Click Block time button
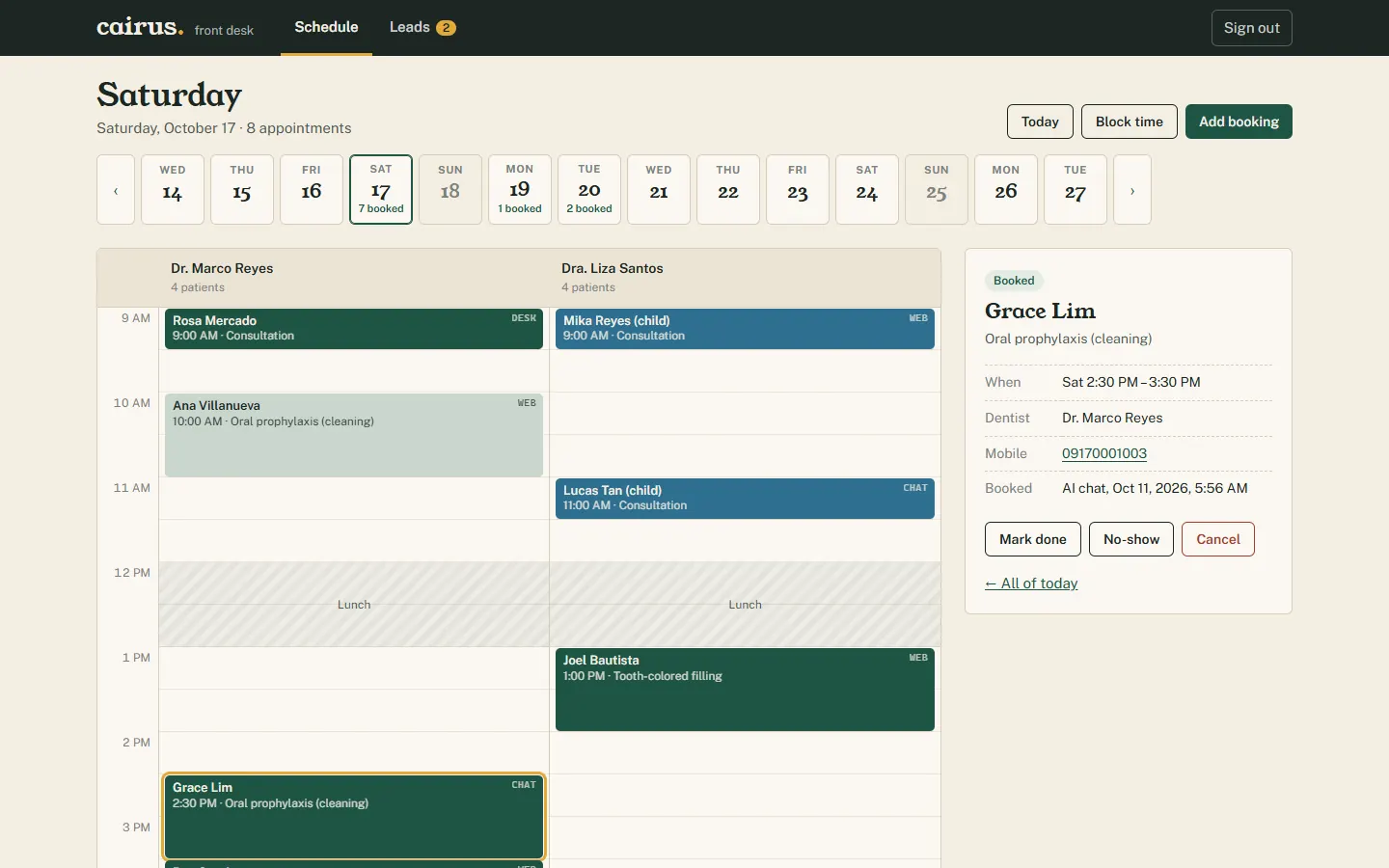The height and width of the screenshot is (868, 1389). 1130,122
